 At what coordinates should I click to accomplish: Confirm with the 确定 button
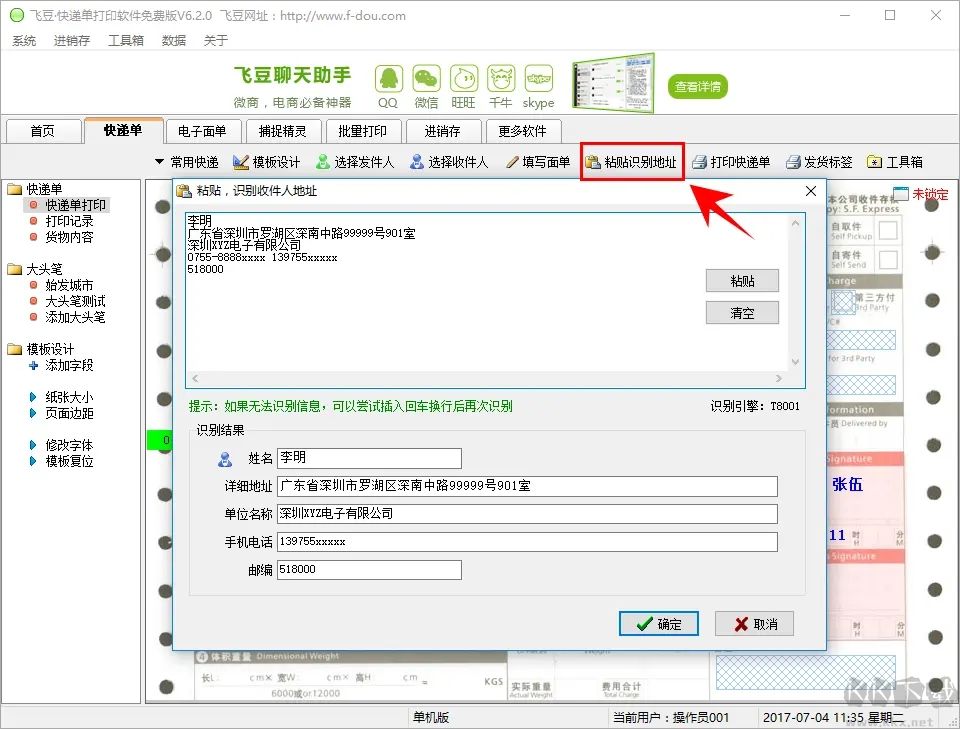[659, 624]
